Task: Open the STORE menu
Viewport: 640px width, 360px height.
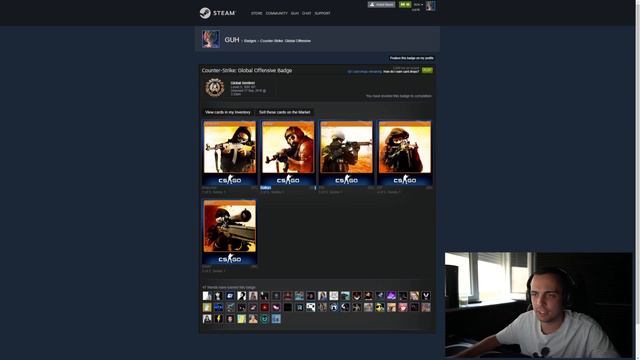Action: (x=257, y=13)
